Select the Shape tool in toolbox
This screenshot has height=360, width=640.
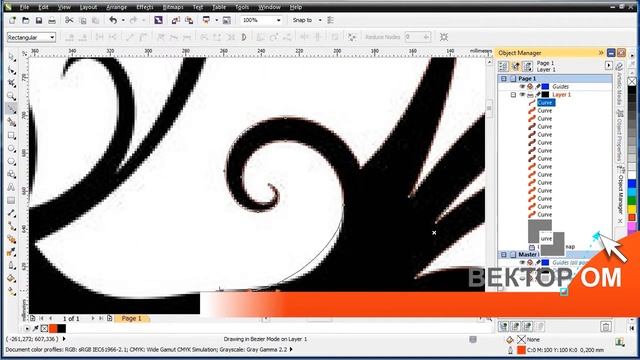coord(11,70)
